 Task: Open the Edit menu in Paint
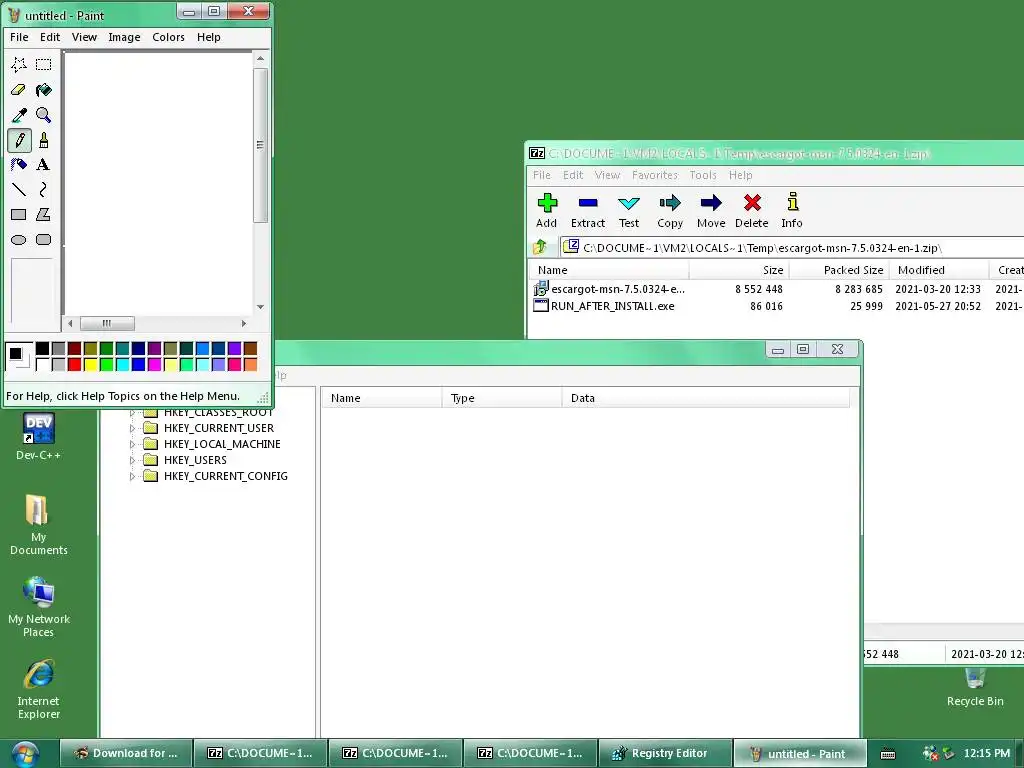pos(50,37)
